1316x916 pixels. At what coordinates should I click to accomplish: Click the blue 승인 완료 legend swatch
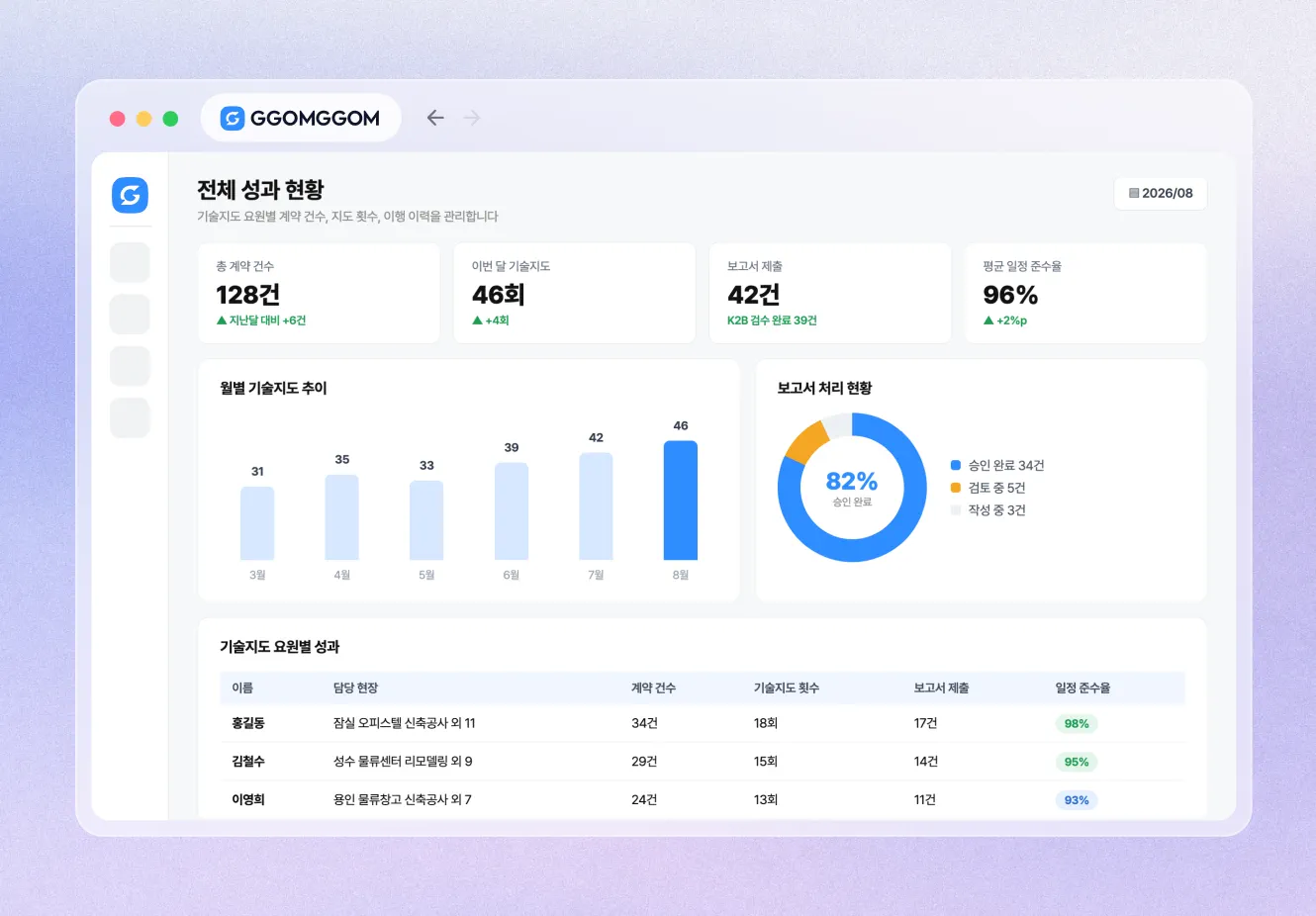point(956,465)
